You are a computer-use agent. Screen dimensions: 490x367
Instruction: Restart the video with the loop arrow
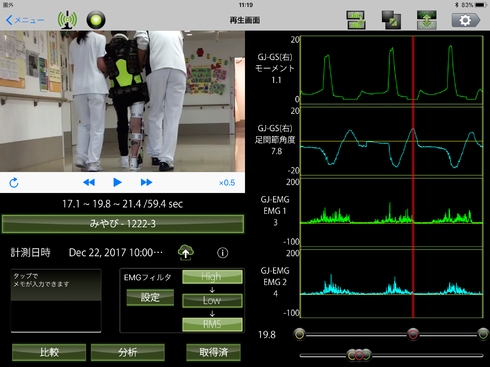14,183
